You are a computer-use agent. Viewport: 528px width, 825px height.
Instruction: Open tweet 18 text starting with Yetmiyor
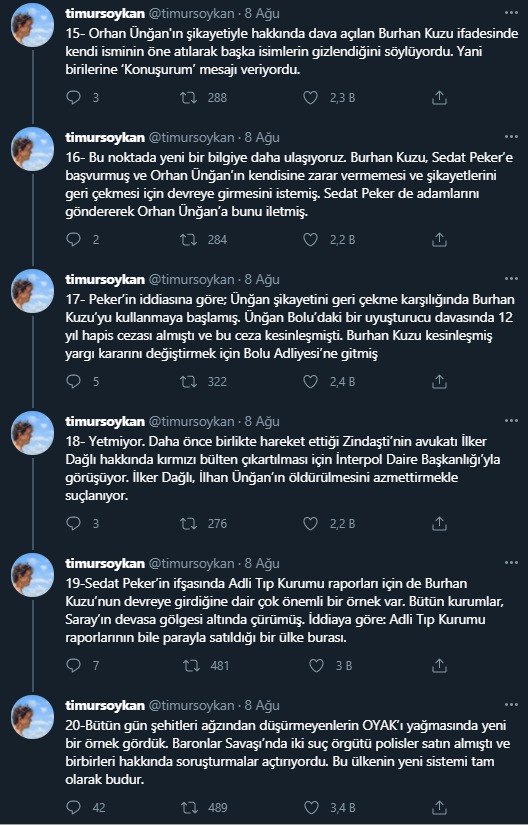point(282,468)
